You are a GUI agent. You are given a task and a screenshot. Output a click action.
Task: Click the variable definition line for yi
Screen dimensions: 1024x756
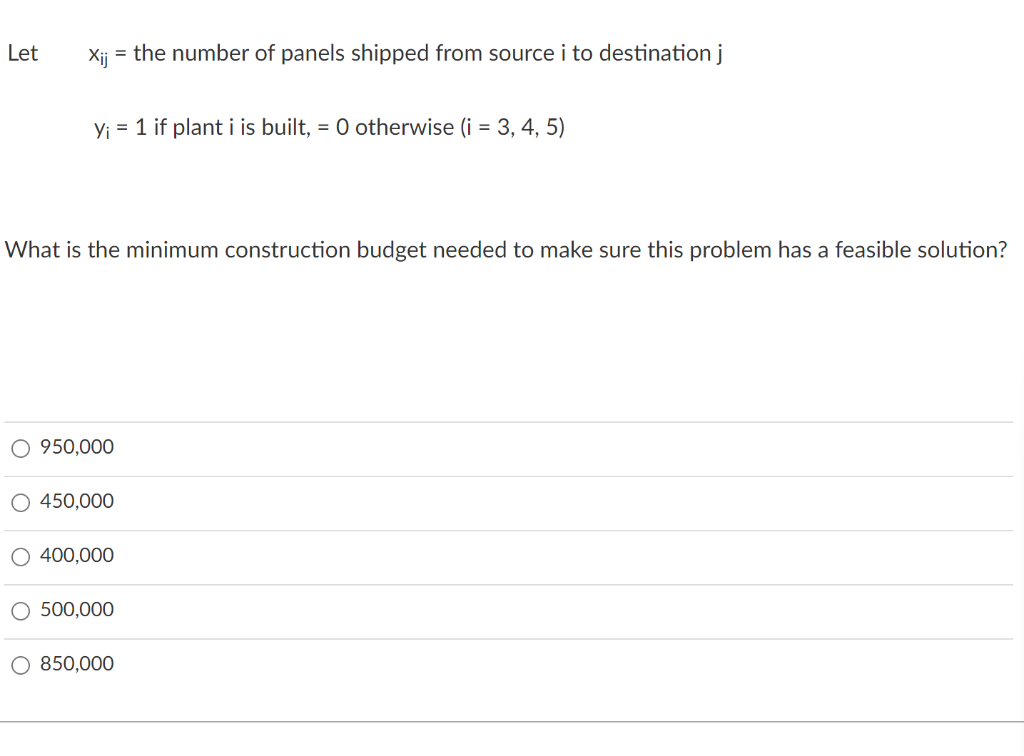click(x=330, y=127)
